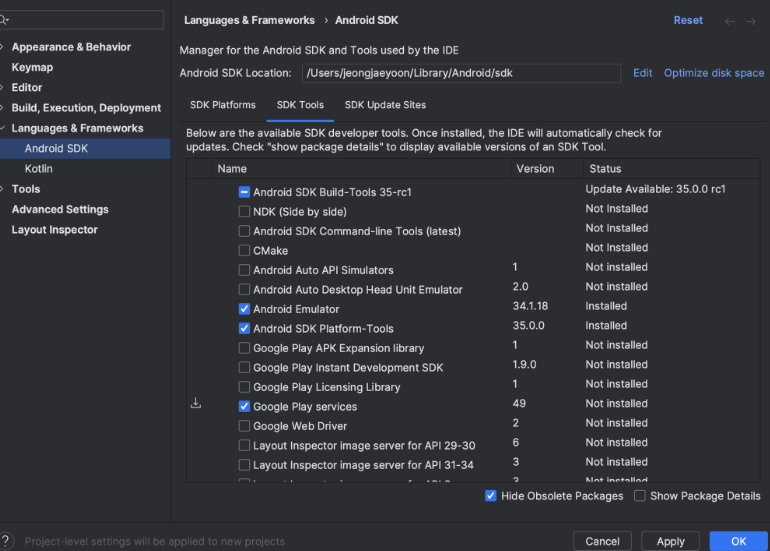
Task: Click the help question mark icon
Action: click(x=5, y=541)
